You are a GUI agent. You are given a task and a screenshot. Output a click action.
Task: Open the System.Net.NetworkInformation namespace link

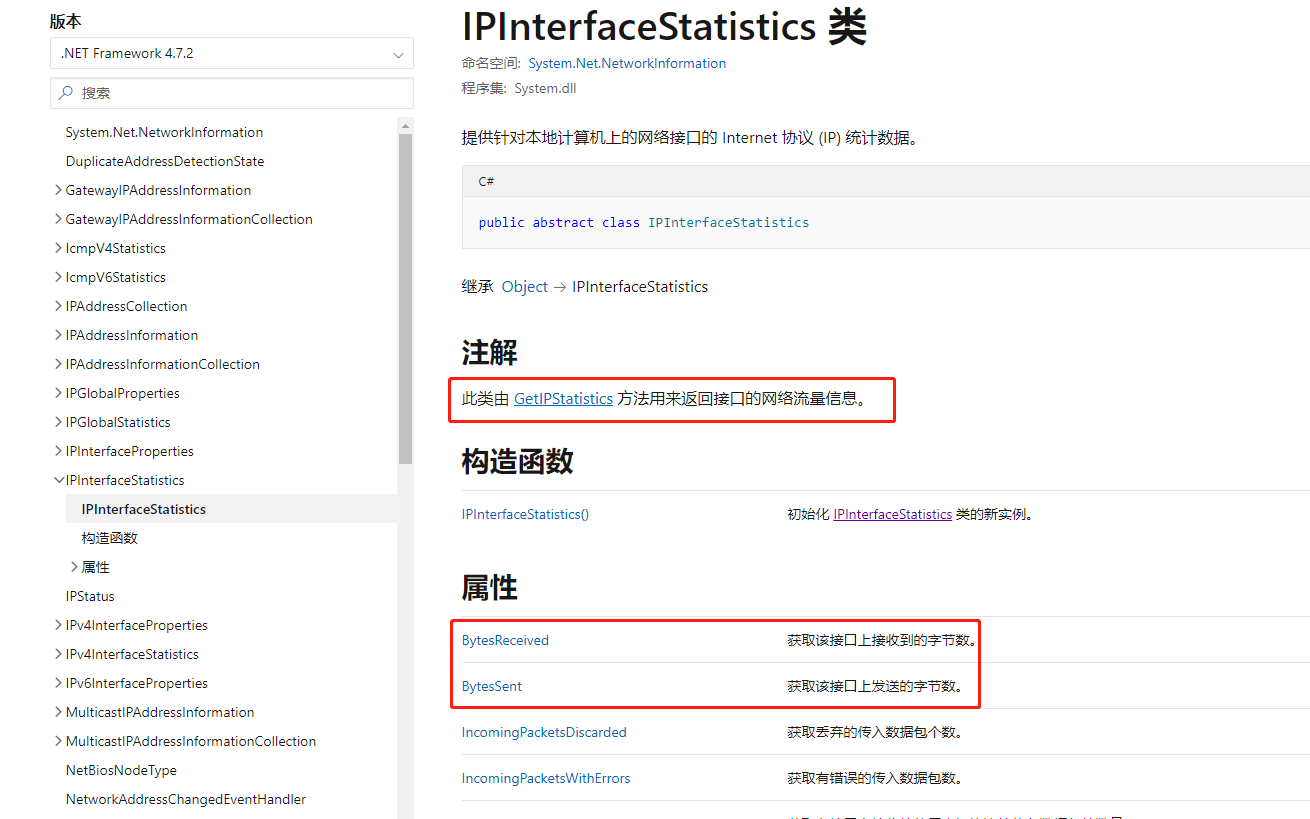[x=627, y=63]
